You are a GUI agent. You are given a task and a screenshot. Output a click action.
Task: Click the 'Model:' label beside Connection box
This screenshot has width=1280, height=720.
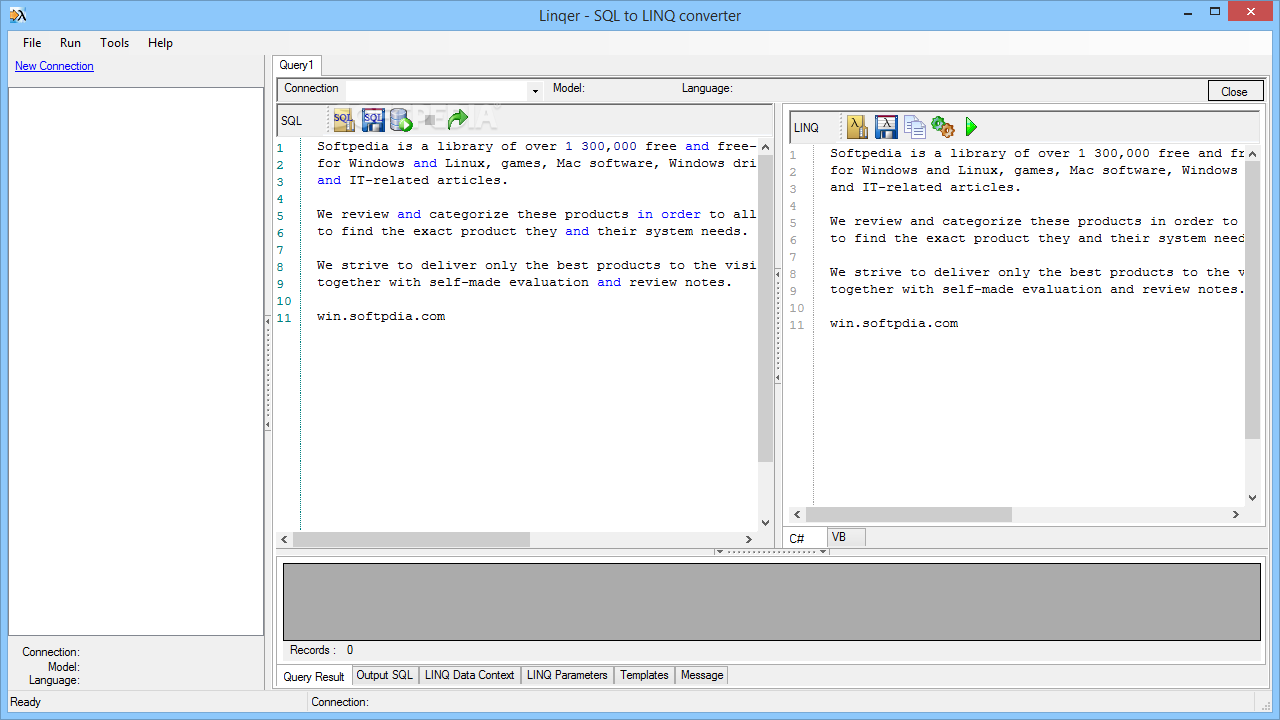point(569,88)
